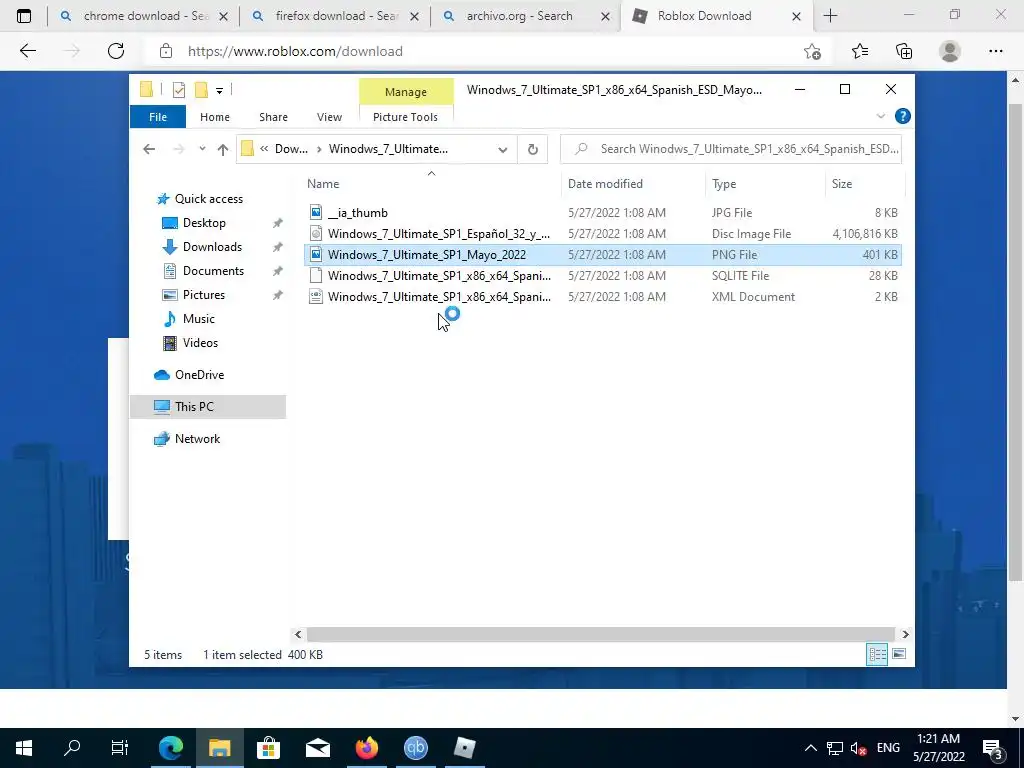This screenshot has height=768, width=1024.
Task: Expand the Explorer ribbon chevron
Action: [880, 116]
